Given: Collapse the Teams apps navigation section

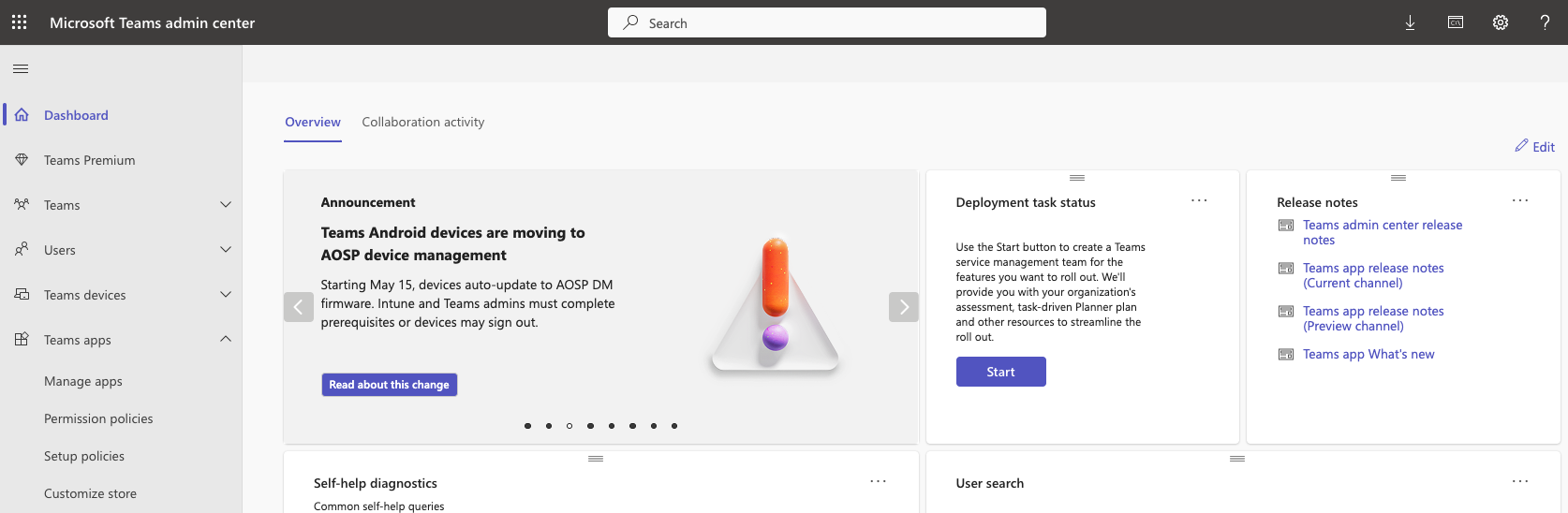Looking at the screenshot, I should [225, 340].
